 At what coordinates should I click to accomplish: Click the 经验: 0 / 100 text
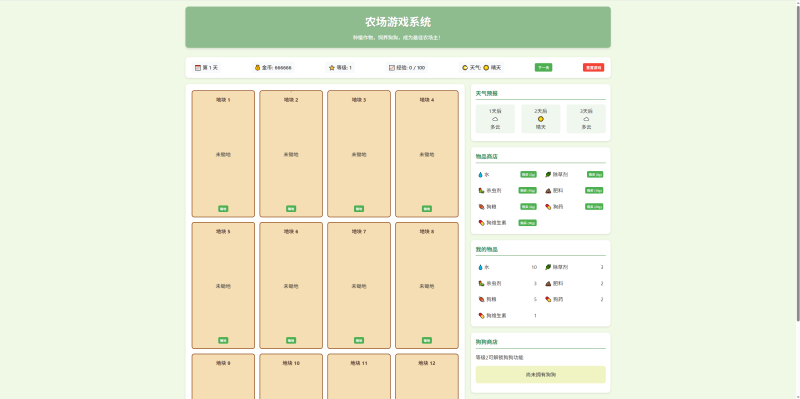coord(411,67)
